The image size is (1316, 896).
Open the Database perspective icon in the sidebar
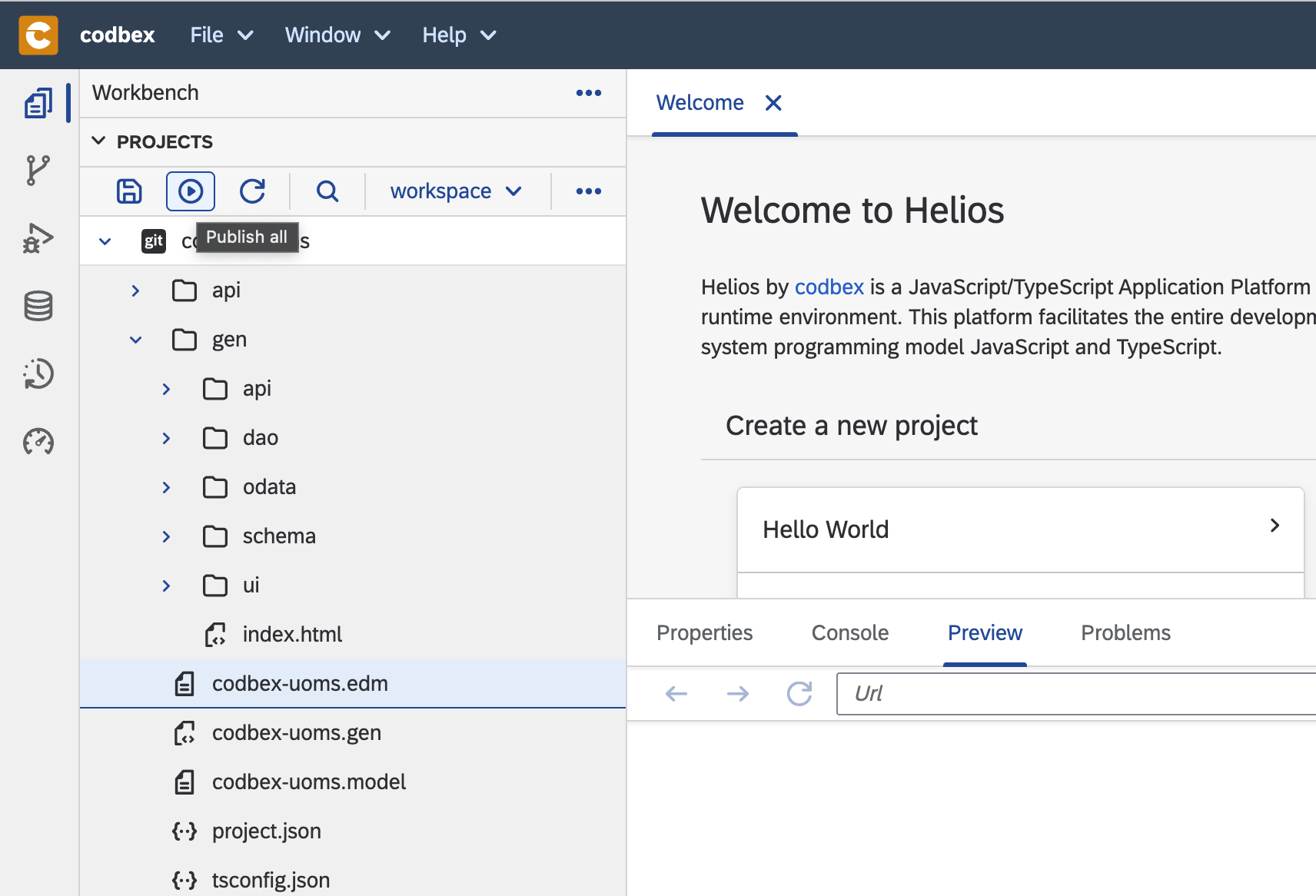(x=38, y=306)
